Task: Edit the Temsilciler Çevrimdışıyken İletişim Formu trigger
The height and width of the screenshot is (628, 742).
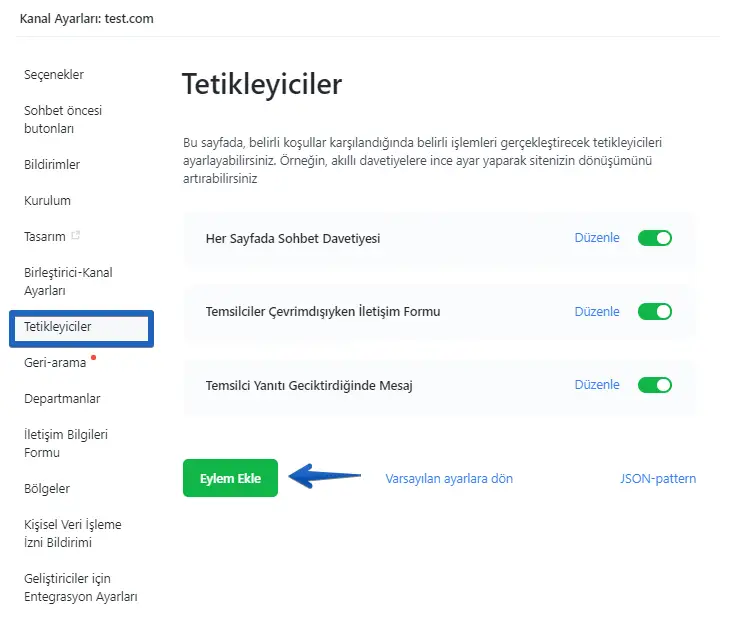Action: [597, 311]
